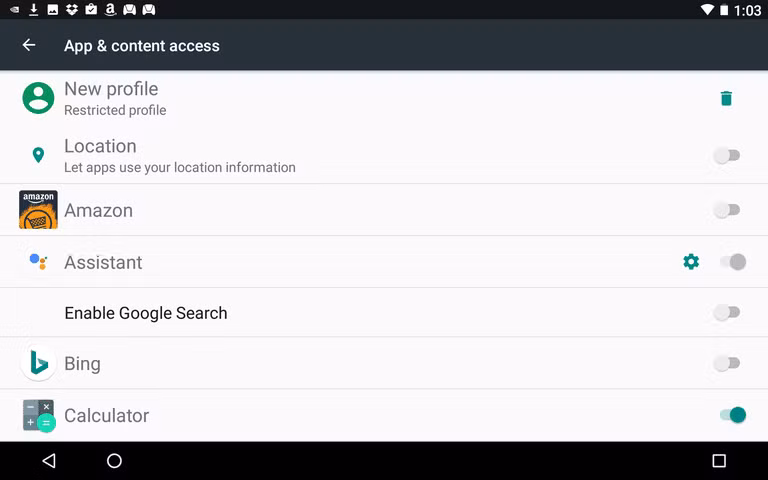768x480 pixels.
Task: Tap the Enable Google Search label
Action: (146, 313)
